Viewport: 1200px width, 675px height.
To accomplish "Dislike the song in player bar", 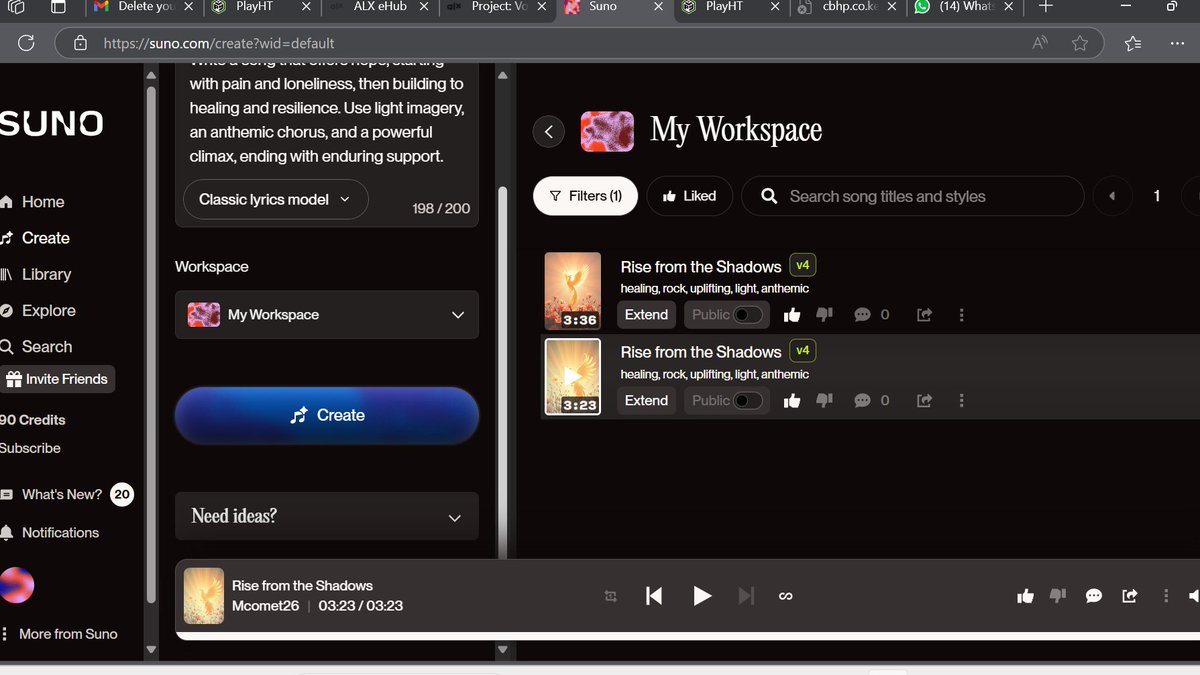I will (x=1058, y=596).
